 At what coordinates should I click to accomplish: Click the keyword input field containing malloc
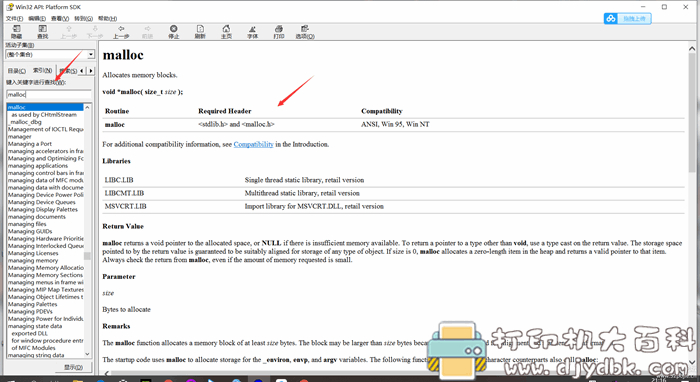(x=49, y=94)
